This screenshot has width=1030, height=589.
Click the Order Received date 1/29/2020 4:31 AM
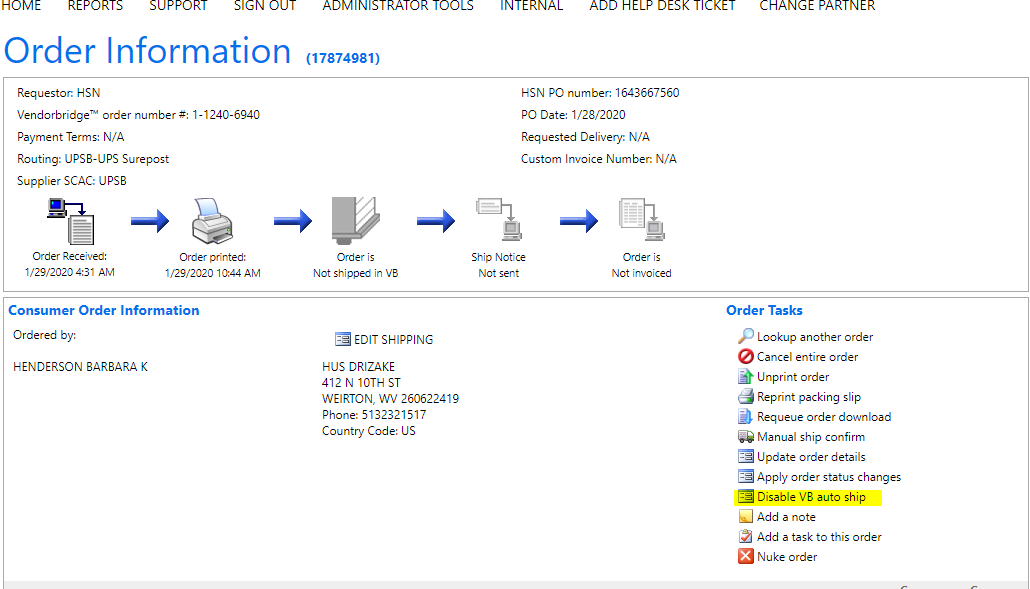(x=70, y=272)
